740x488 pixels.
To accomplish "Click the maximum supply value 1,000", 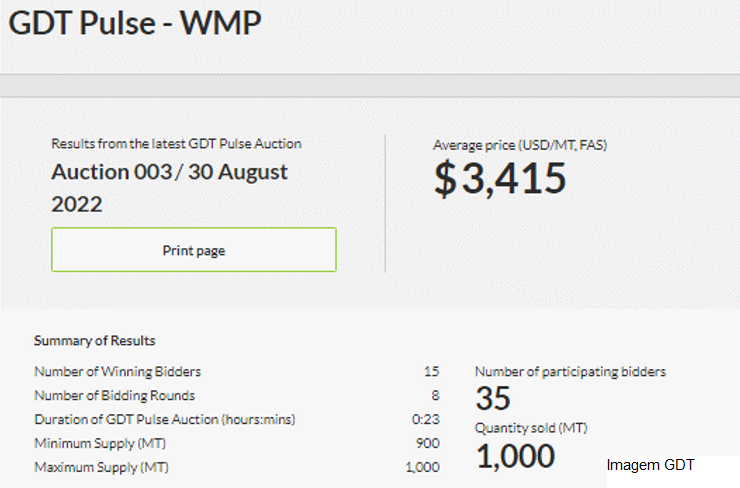I will pyautogui.click(x=422, y=467).
